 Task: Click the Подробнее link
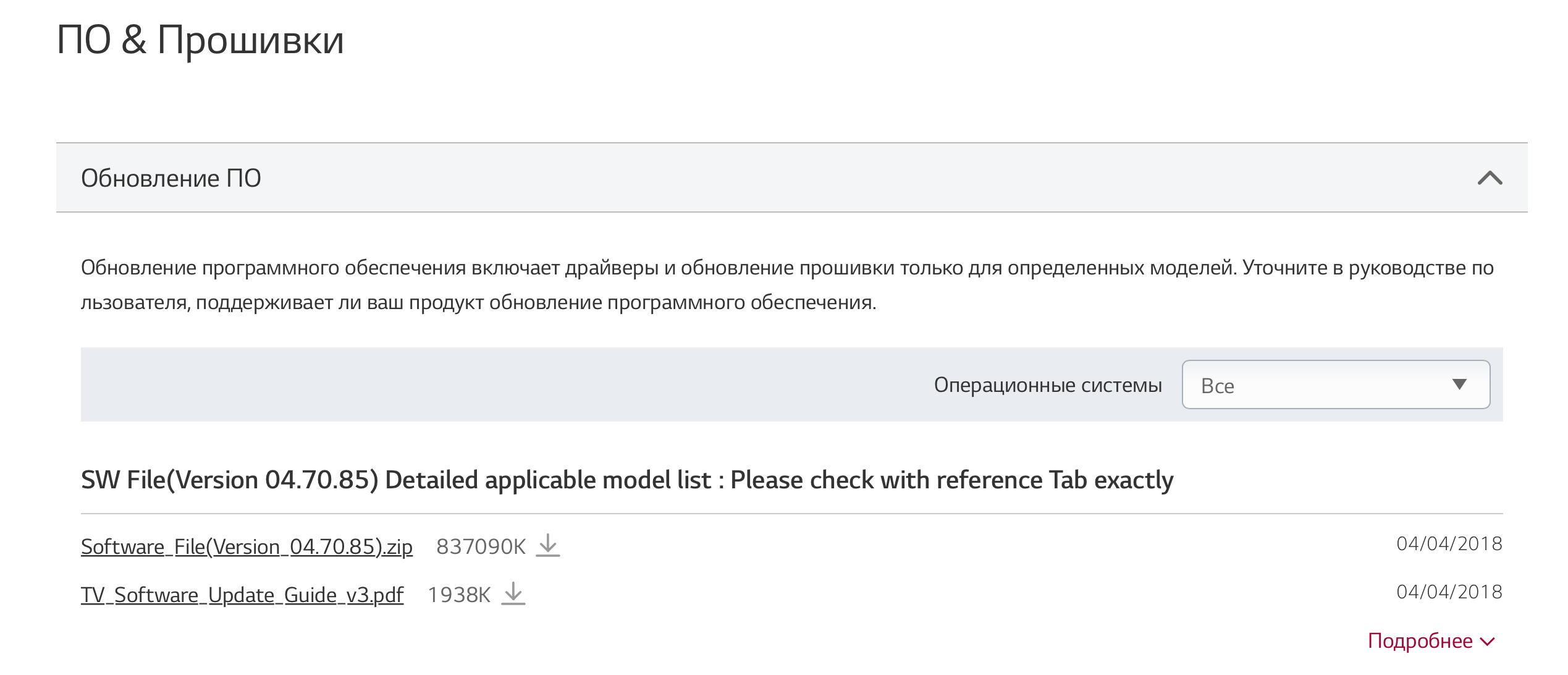pyautogui.click(x=1420, y=641)
